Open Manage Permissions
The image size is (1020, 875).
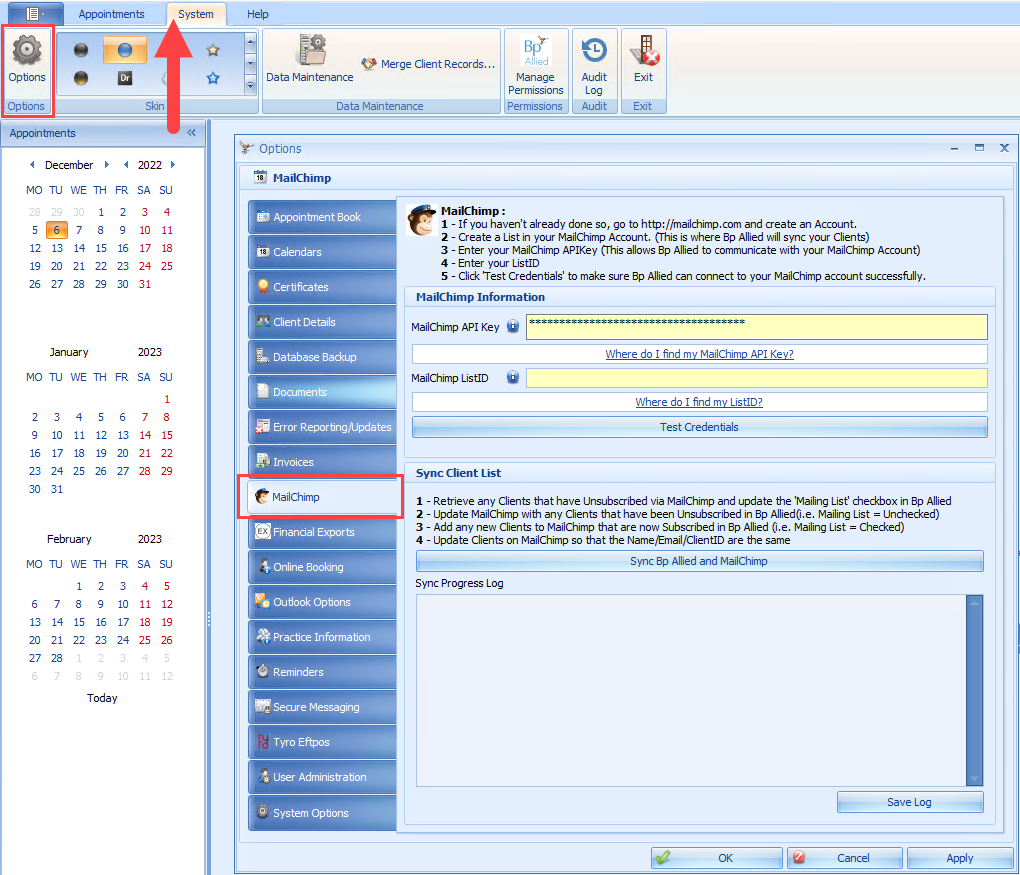pos(535,66)
